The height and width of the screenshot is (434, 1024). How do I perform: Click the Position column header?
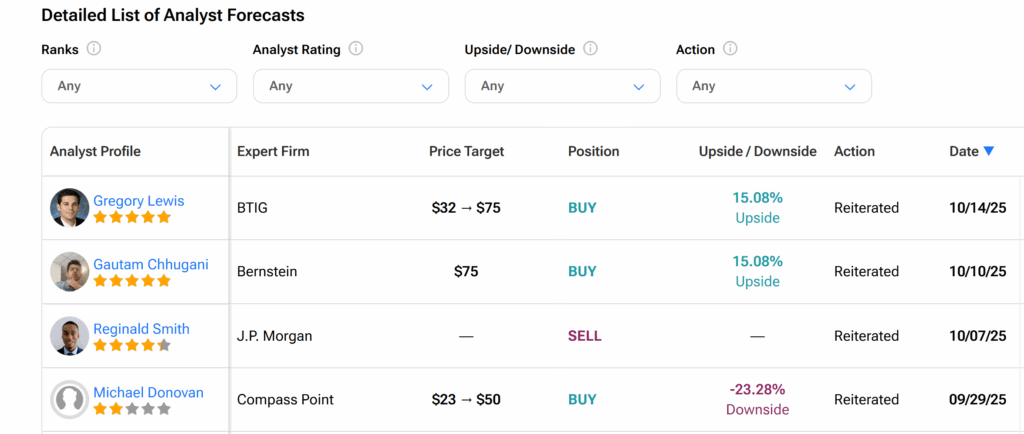click(593, 152)
